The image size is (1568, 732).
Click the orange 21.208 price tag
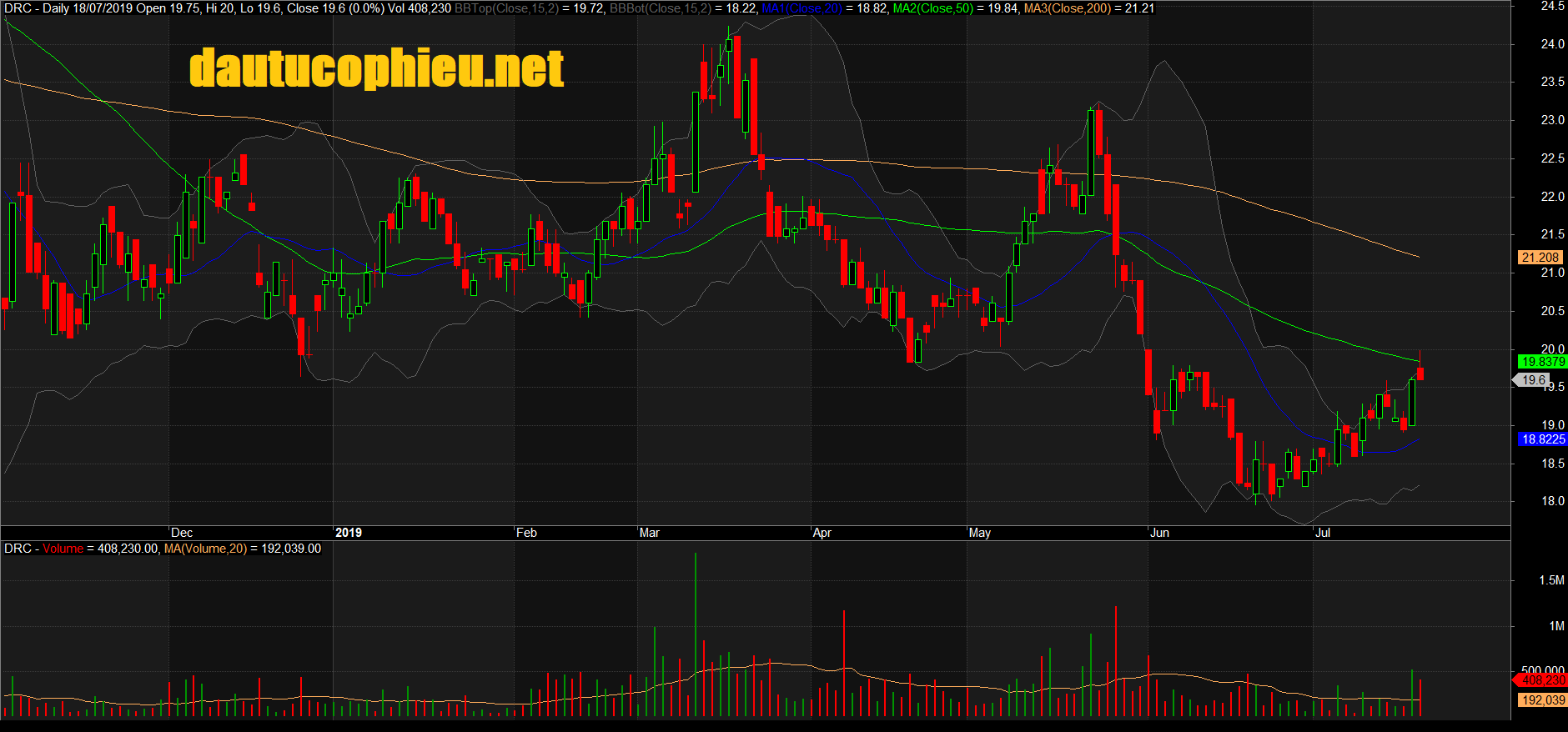click(x=1540, y=258)
